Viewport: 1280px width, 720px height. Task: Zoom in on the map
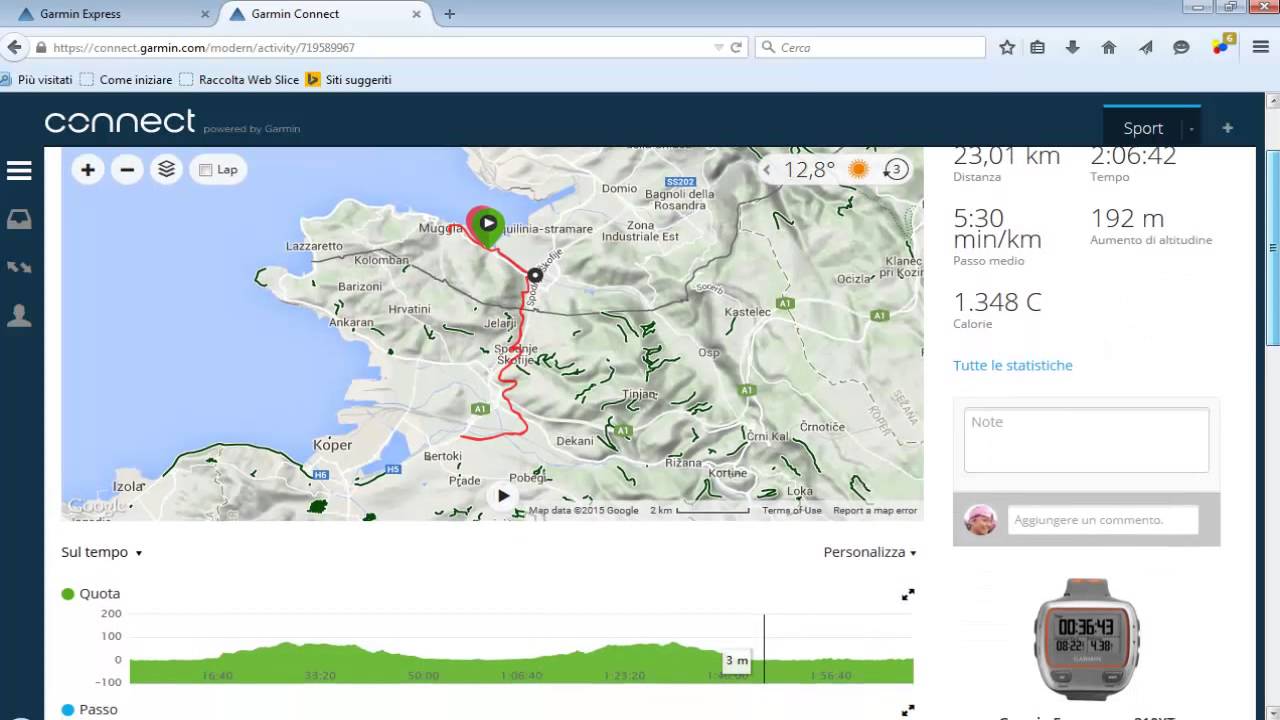(x=88, y=170)
